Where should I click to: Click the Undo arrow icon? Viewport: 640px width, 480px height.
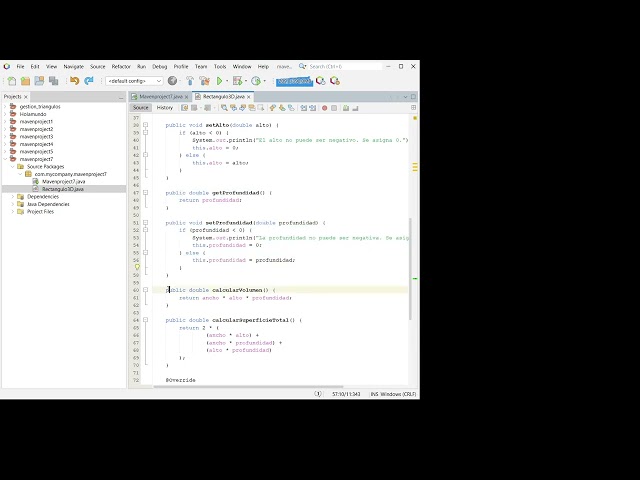tap(74, 81)
